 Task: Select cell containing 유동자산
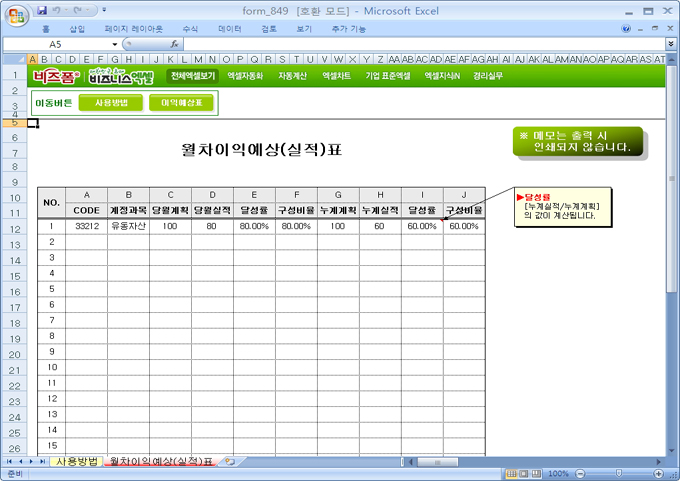point(128,227)
